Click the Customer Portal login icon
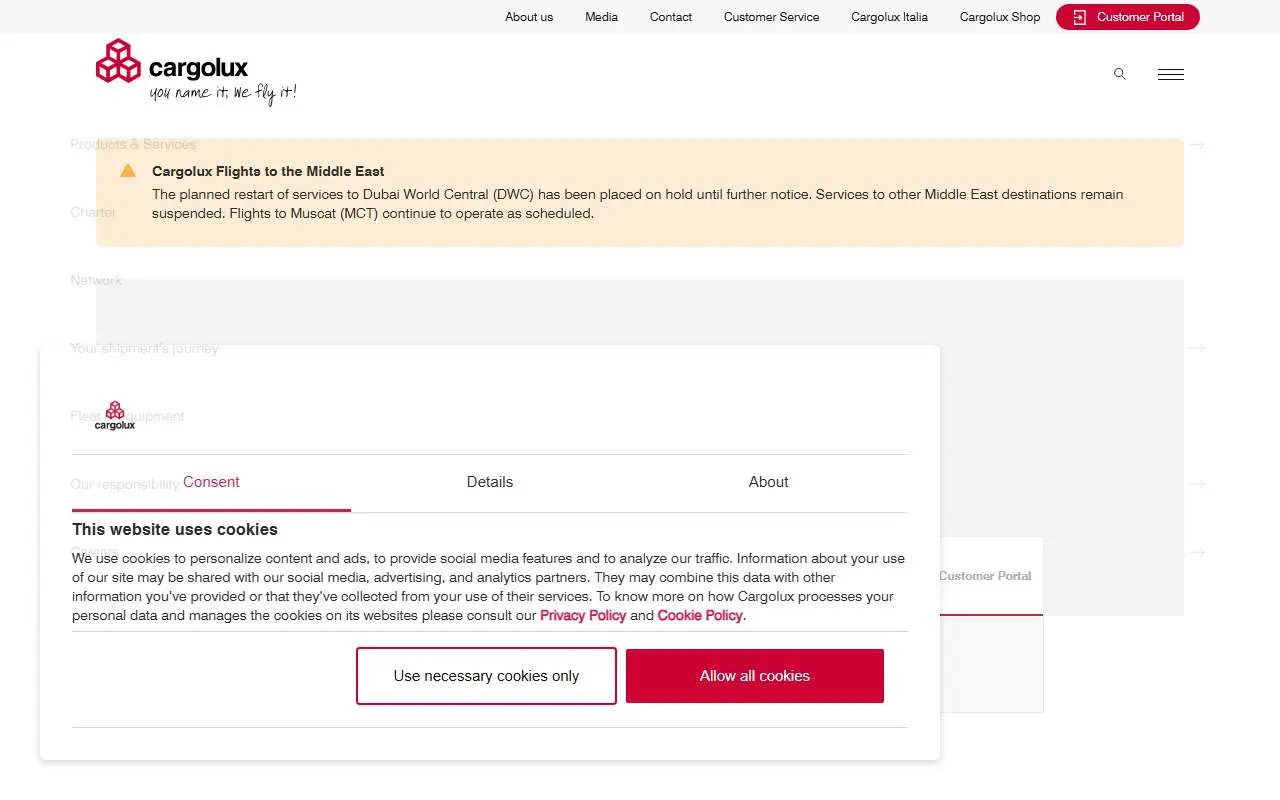 [1079, 17]
